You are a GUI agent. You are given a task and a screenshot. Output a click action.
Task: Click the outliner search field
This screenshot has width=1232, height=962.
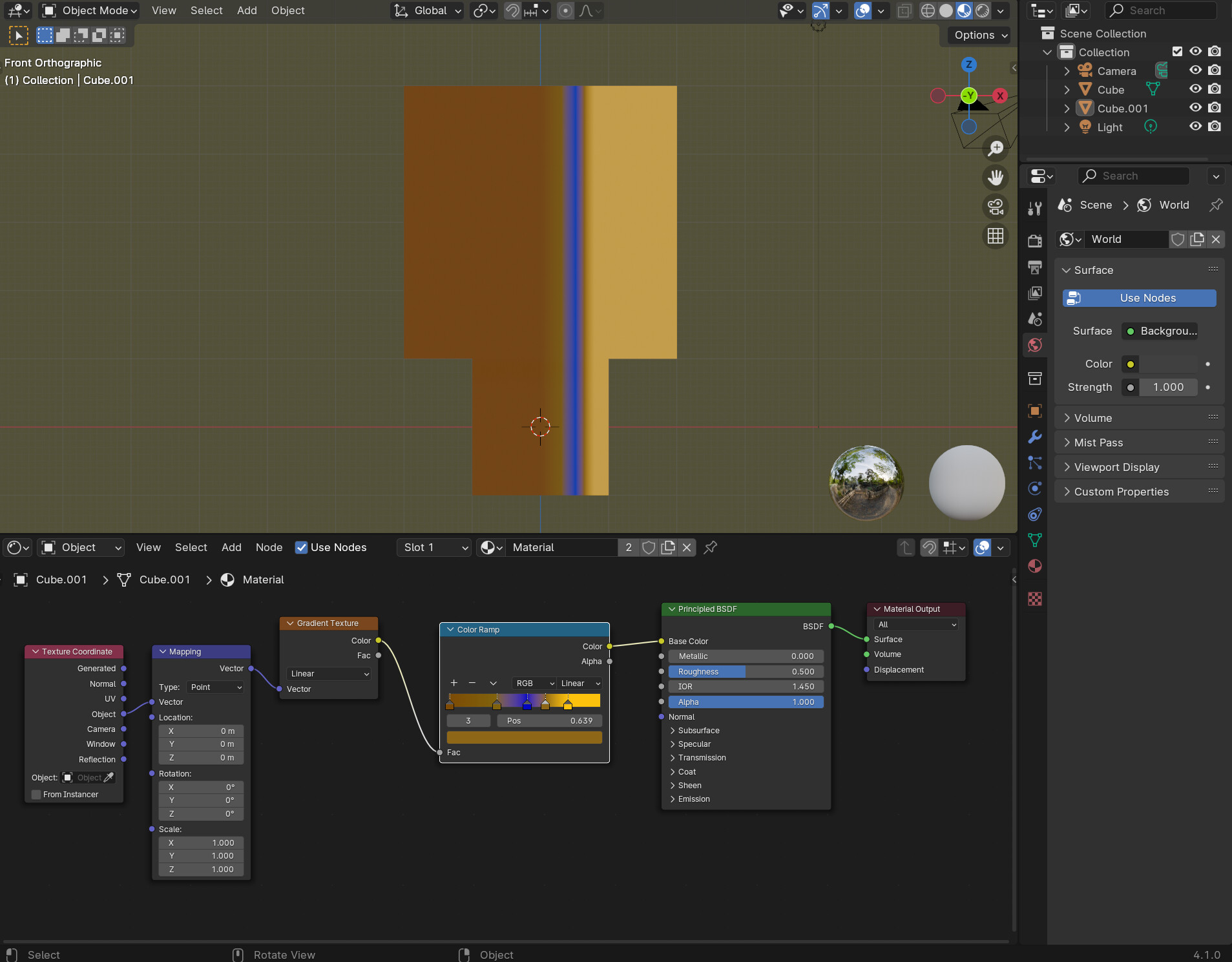1161,10
